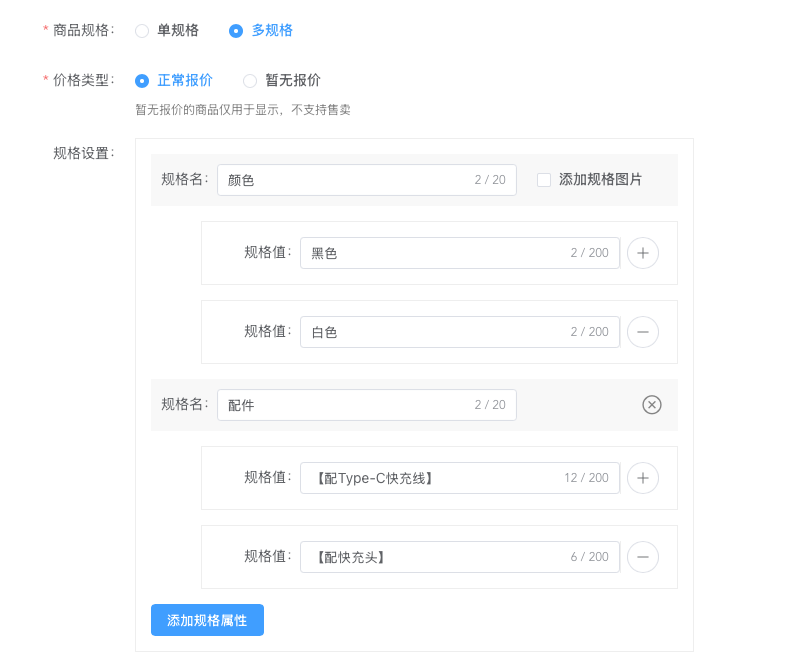Enable the 添加规格图片 checkbox
This screenshot has width=800, height=664.
click(x=544, y=180)
